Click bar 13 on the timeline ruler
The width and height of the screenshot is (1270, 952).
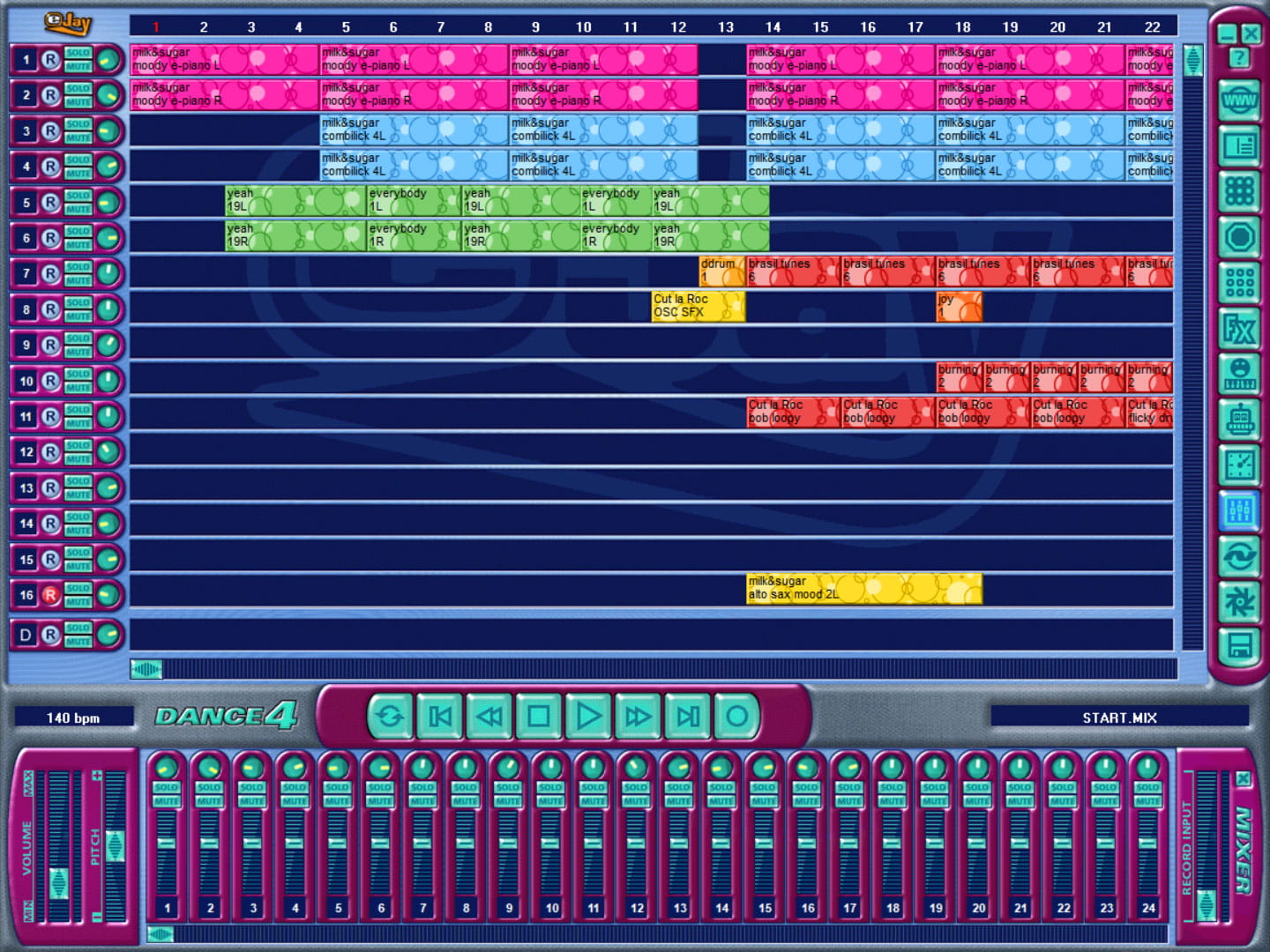point(725,27)
